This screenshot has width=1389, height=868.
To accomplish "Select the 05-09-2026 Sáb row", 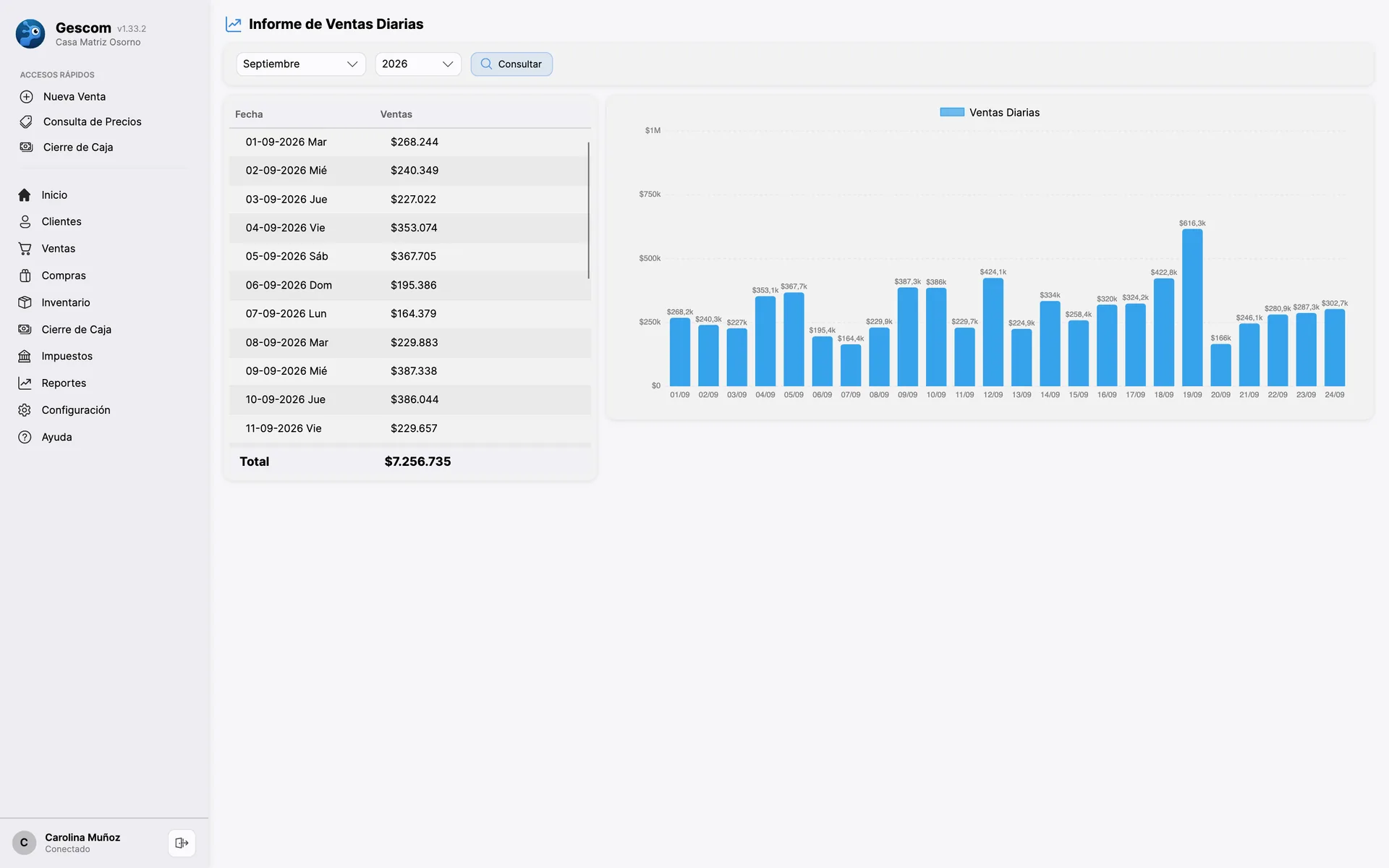I will 409,256.
